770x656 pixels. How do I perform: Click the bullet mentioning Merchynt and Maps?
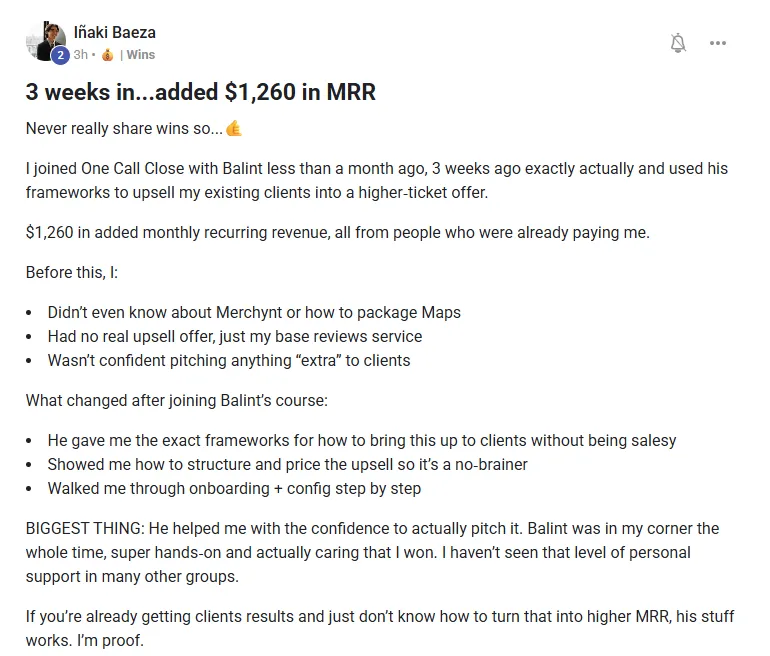(x=254, y=312)
